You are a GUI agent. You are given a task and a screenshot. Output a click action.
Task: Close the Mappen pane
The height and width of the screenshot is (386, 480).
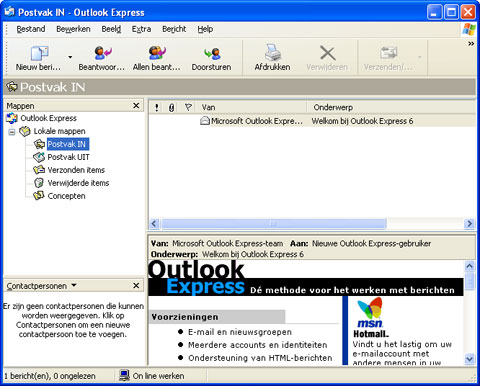136,106
